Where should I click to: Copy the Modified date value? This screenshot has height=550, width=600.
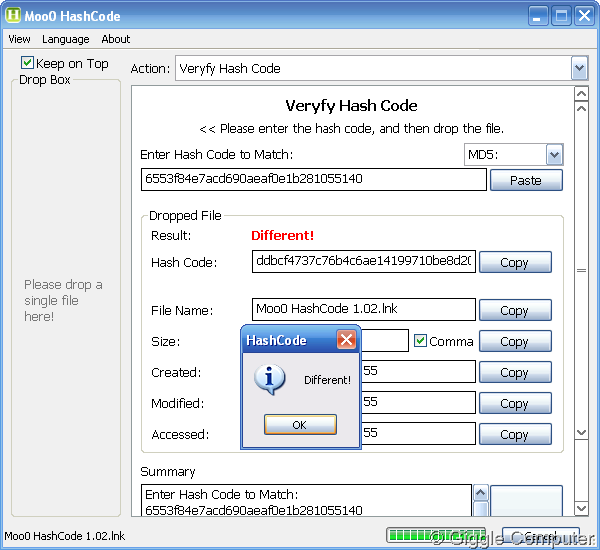(515, 403)
